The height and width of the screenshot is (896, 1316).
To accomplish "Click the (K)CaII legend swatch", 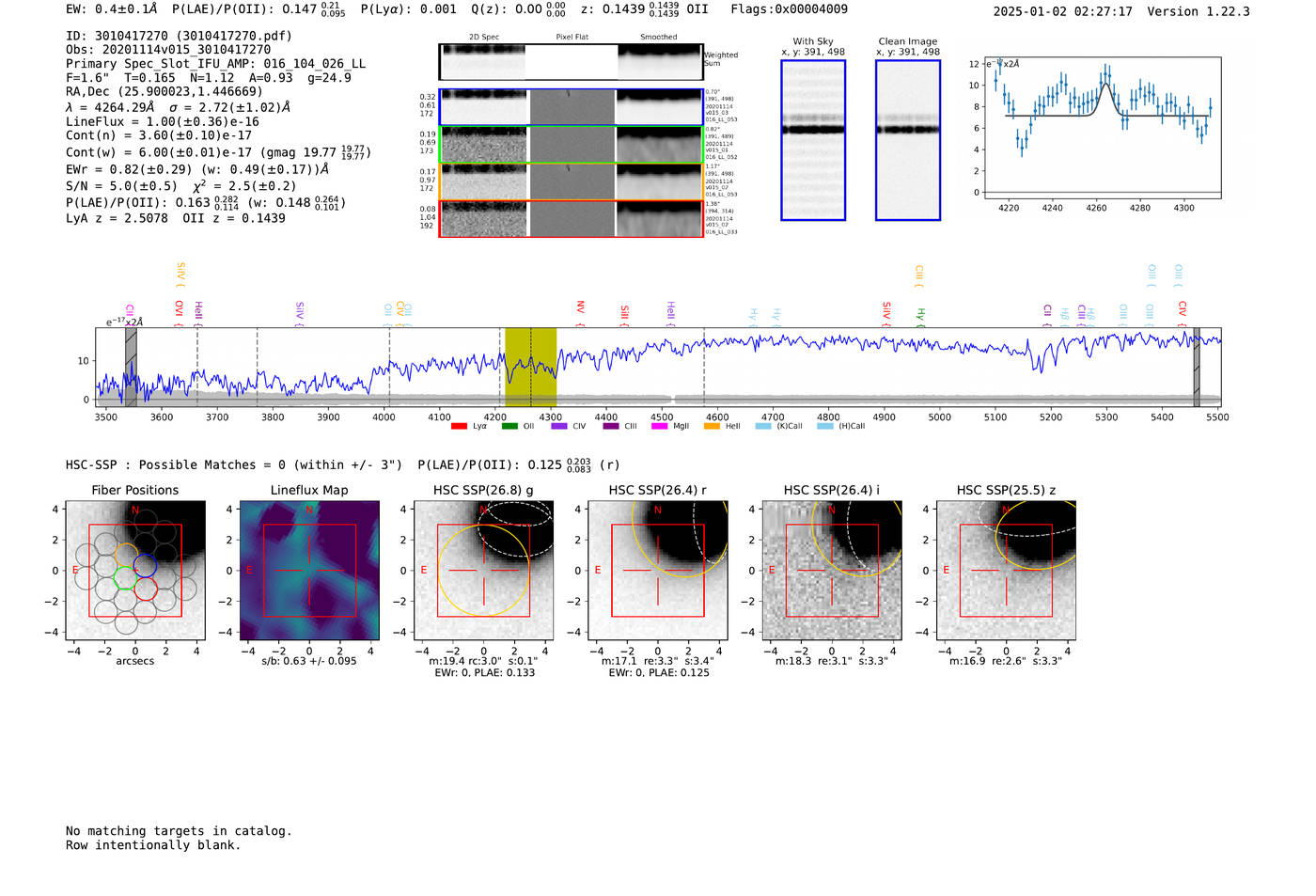I will [763, 427].
